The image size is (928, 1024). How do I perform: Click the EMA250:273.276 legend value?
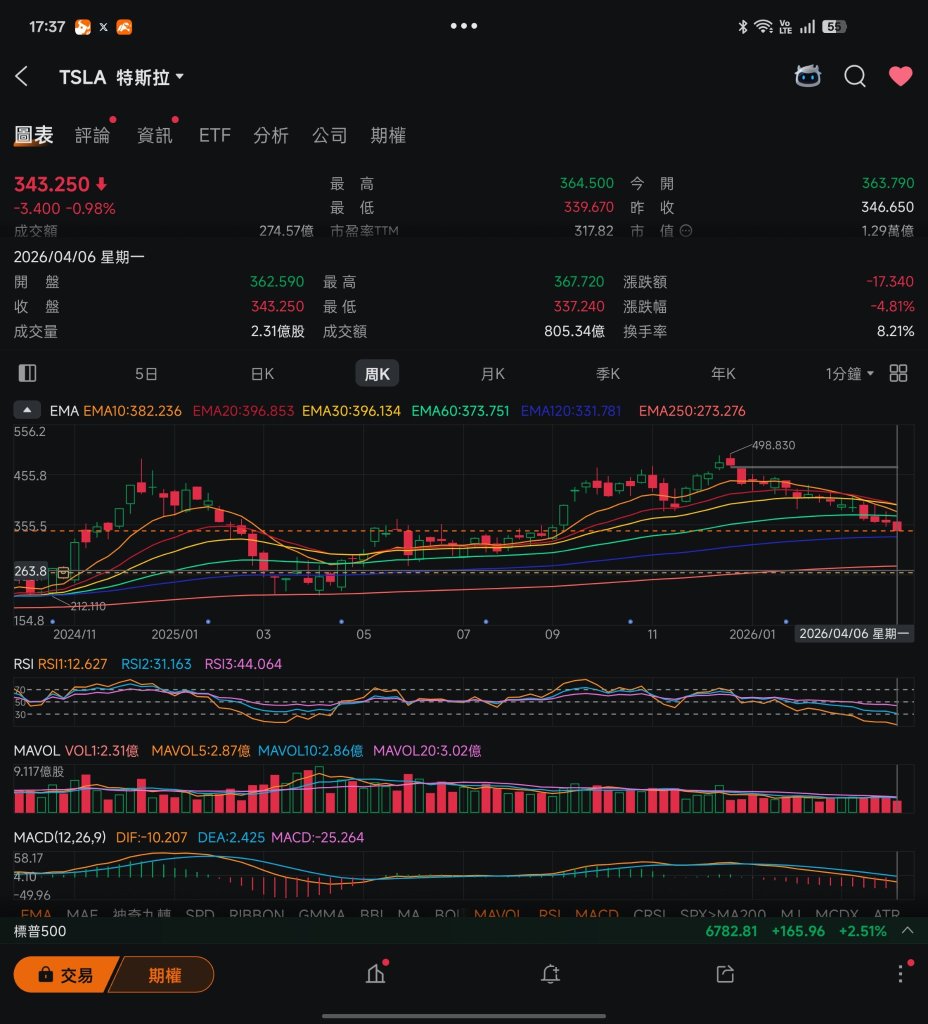[692, 411]
